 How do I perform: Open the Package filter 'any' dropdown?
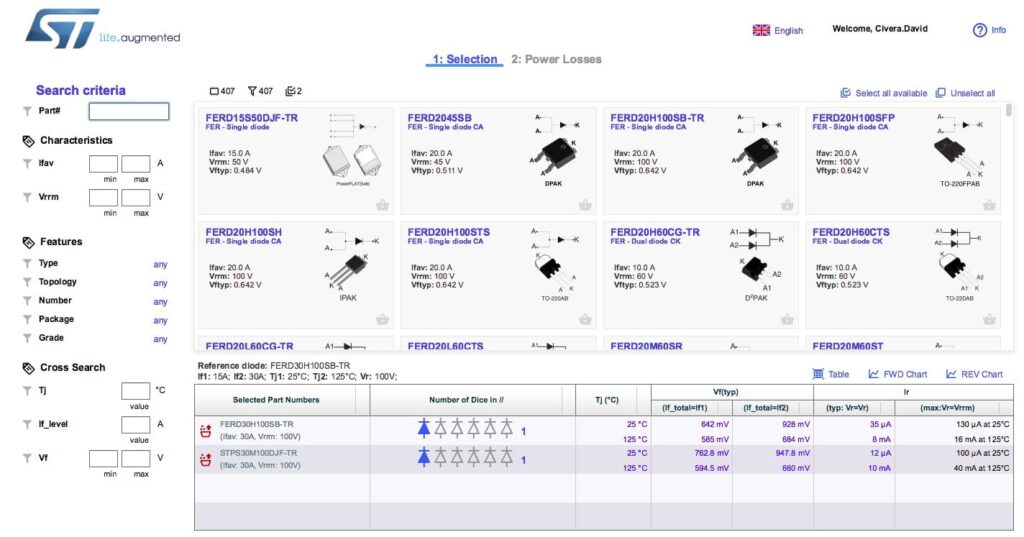tap(160, 320)
